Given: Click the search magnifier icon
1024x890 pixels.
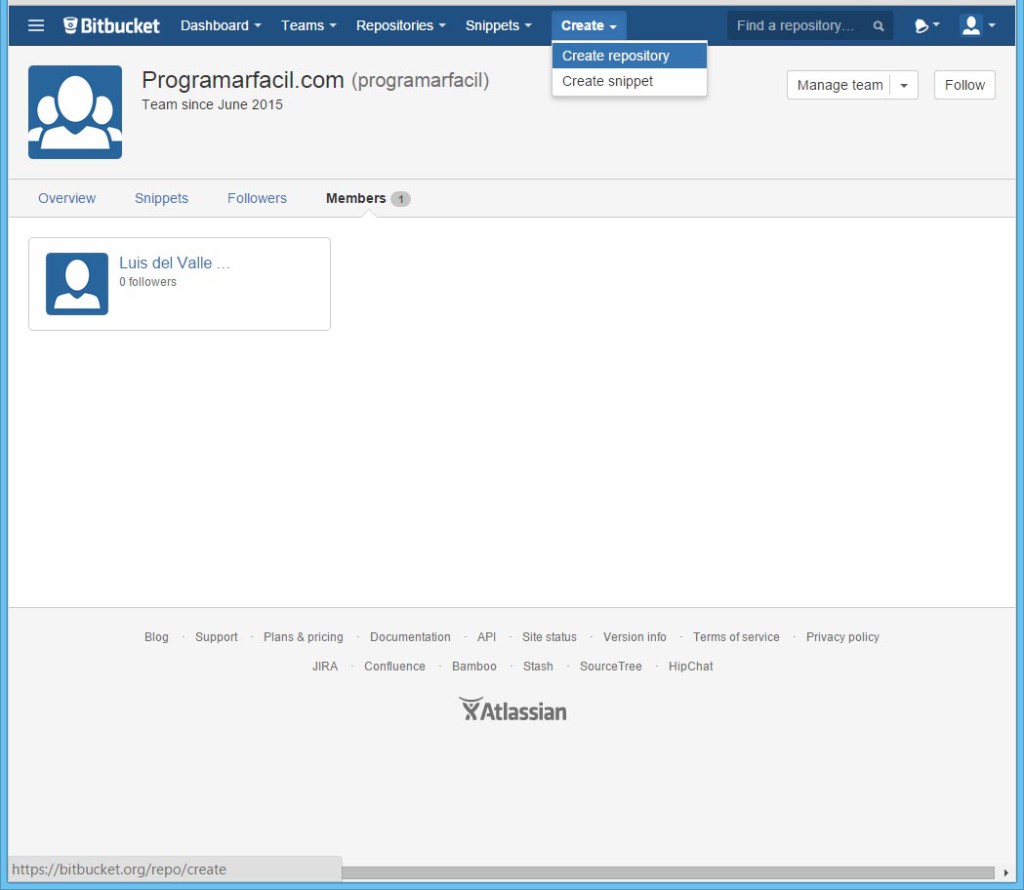Looking at the screenshot, I should (878, 27).
